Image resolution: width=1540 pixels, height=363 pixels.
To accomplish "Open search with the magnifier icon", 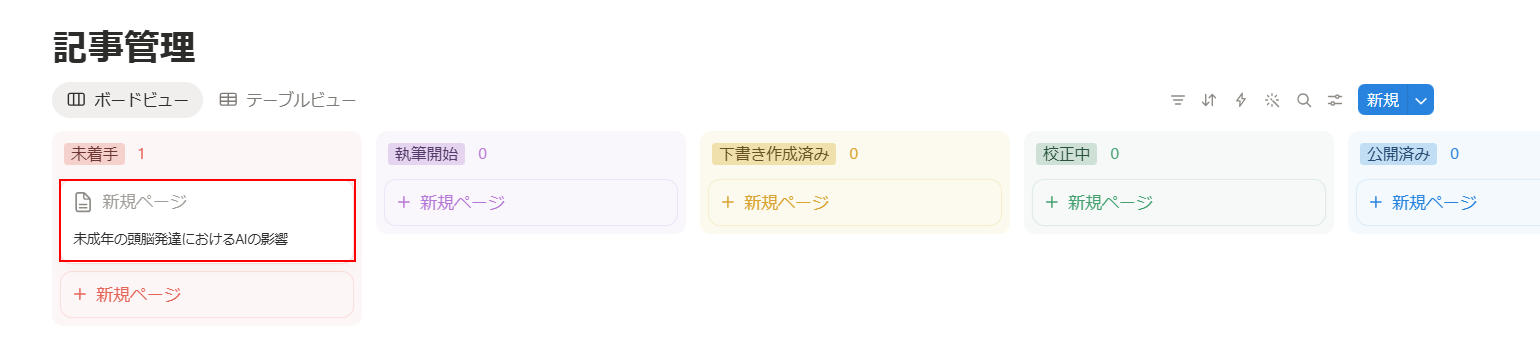I will tap(1304, 100).
